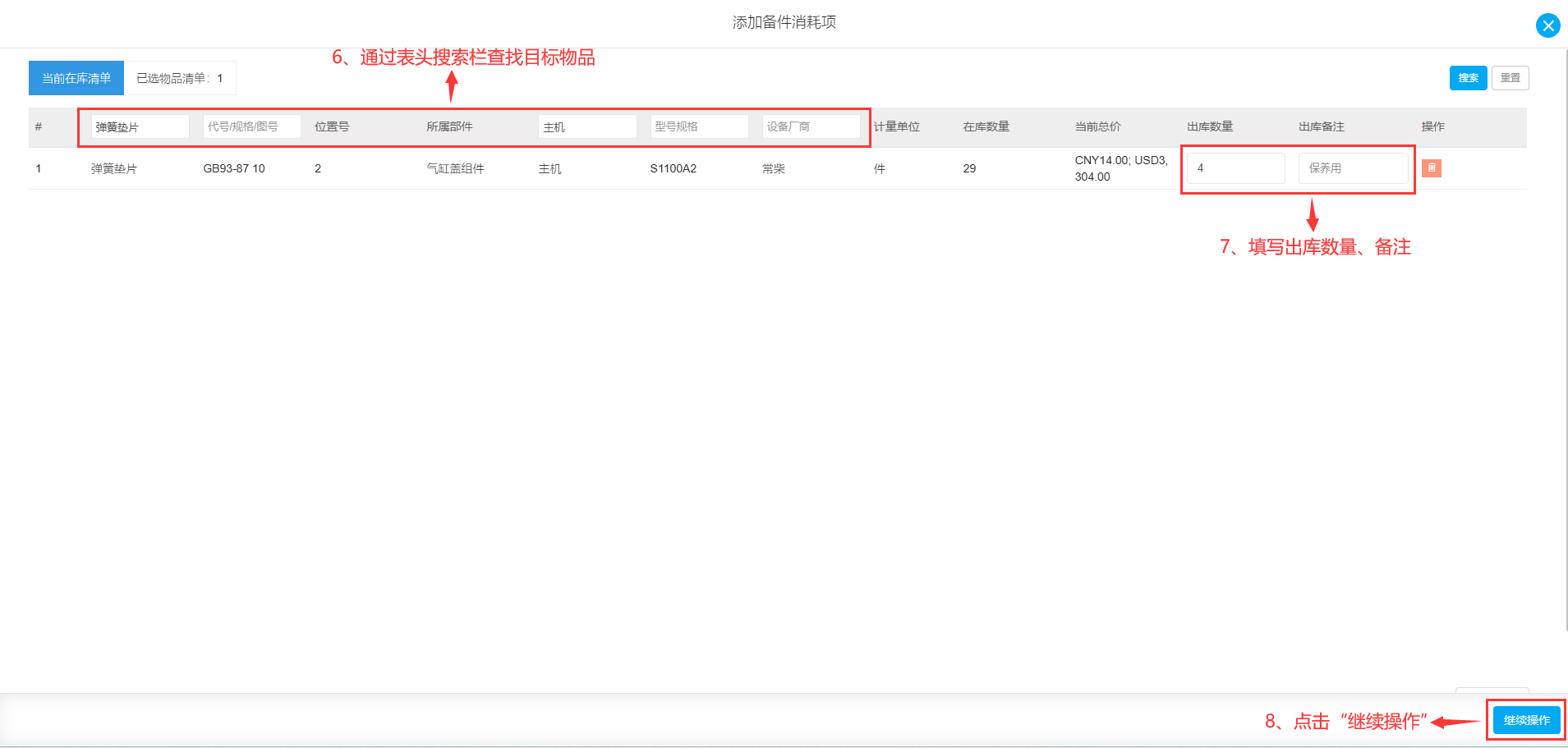This screenshot has height=748, width=1568.
Task: Select the 气缸盖组件 cell
Action: (455, 168)
